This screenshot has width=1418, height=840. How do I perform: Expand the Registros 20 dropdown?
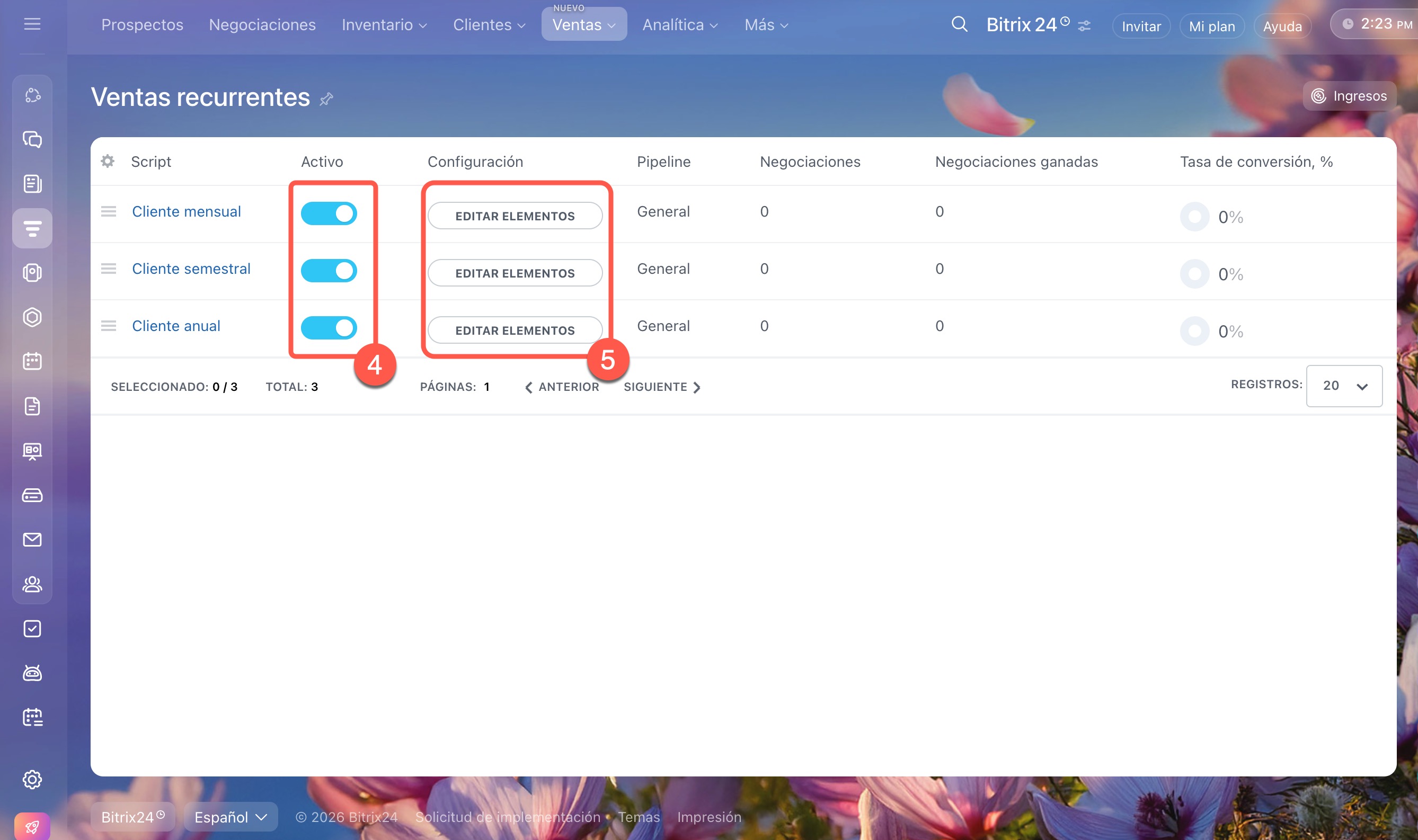click(x=1344, y=386)
